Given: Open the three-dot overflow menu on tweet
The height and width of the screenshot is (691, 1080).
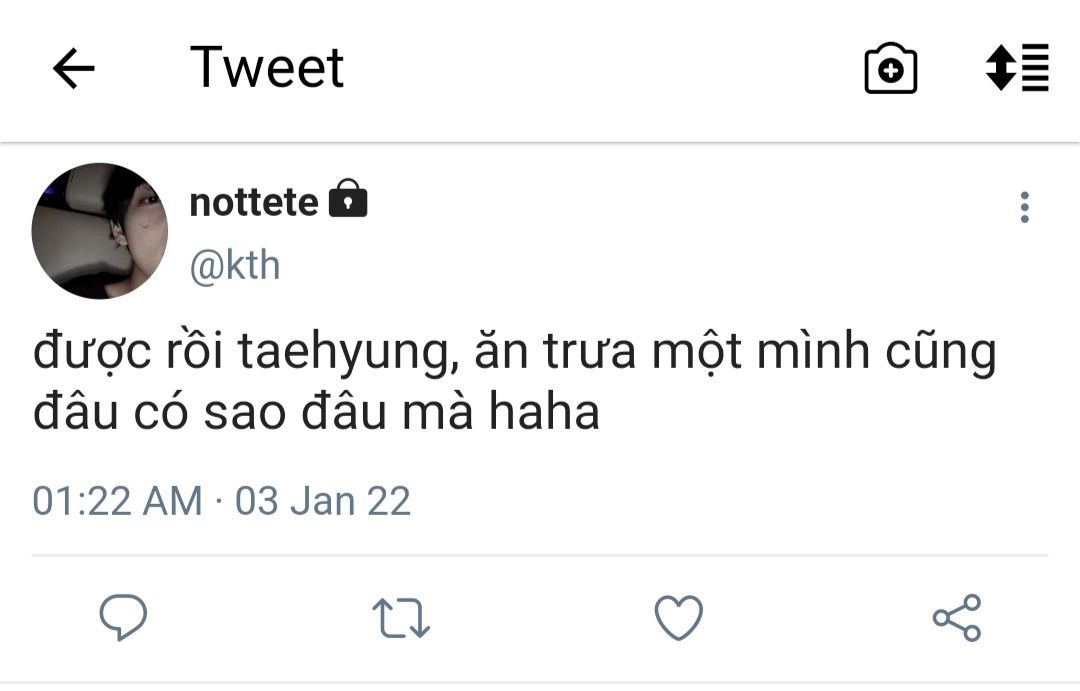Looking at the screenshot, I should pos(1024,207).
